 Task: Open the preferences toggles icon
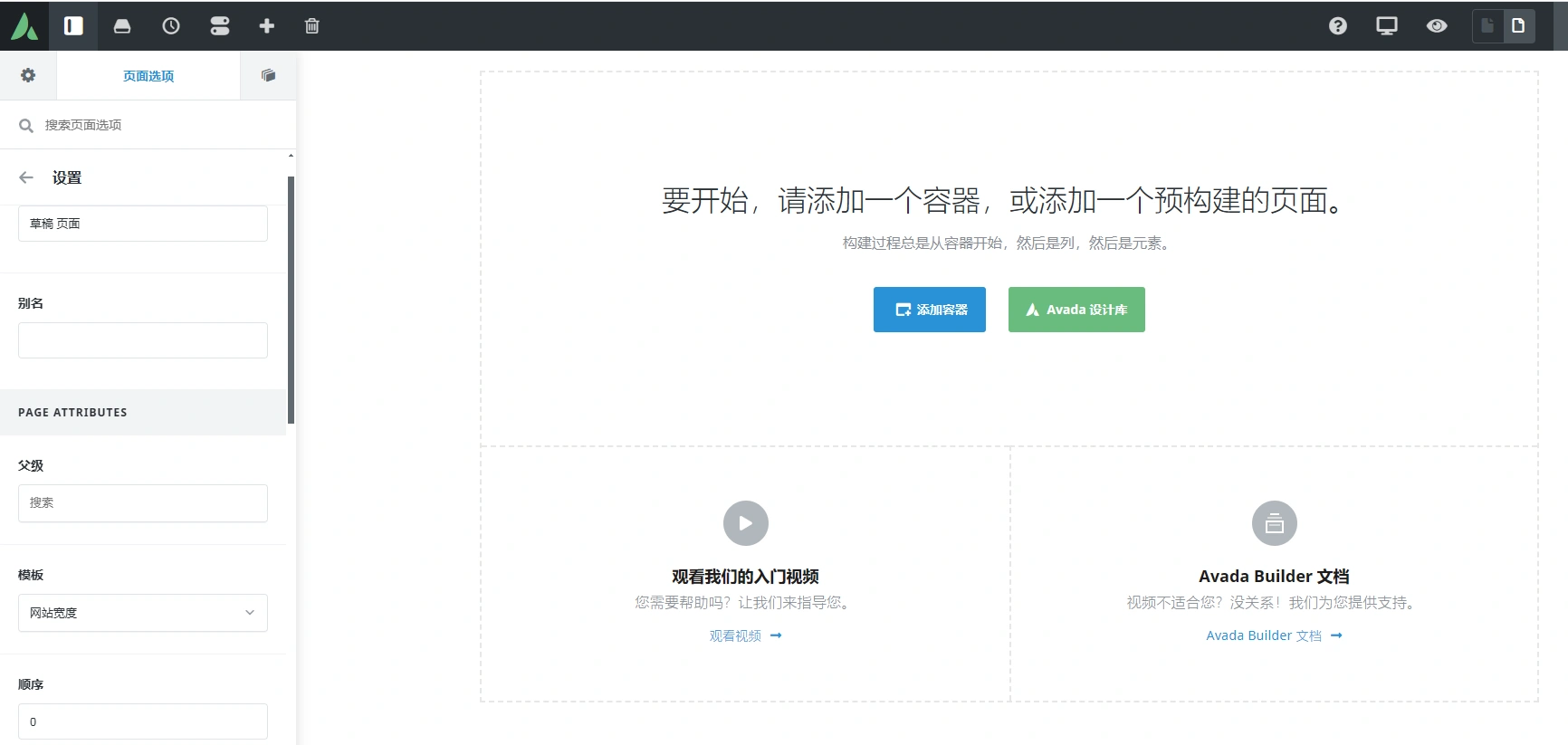[220, 26]
